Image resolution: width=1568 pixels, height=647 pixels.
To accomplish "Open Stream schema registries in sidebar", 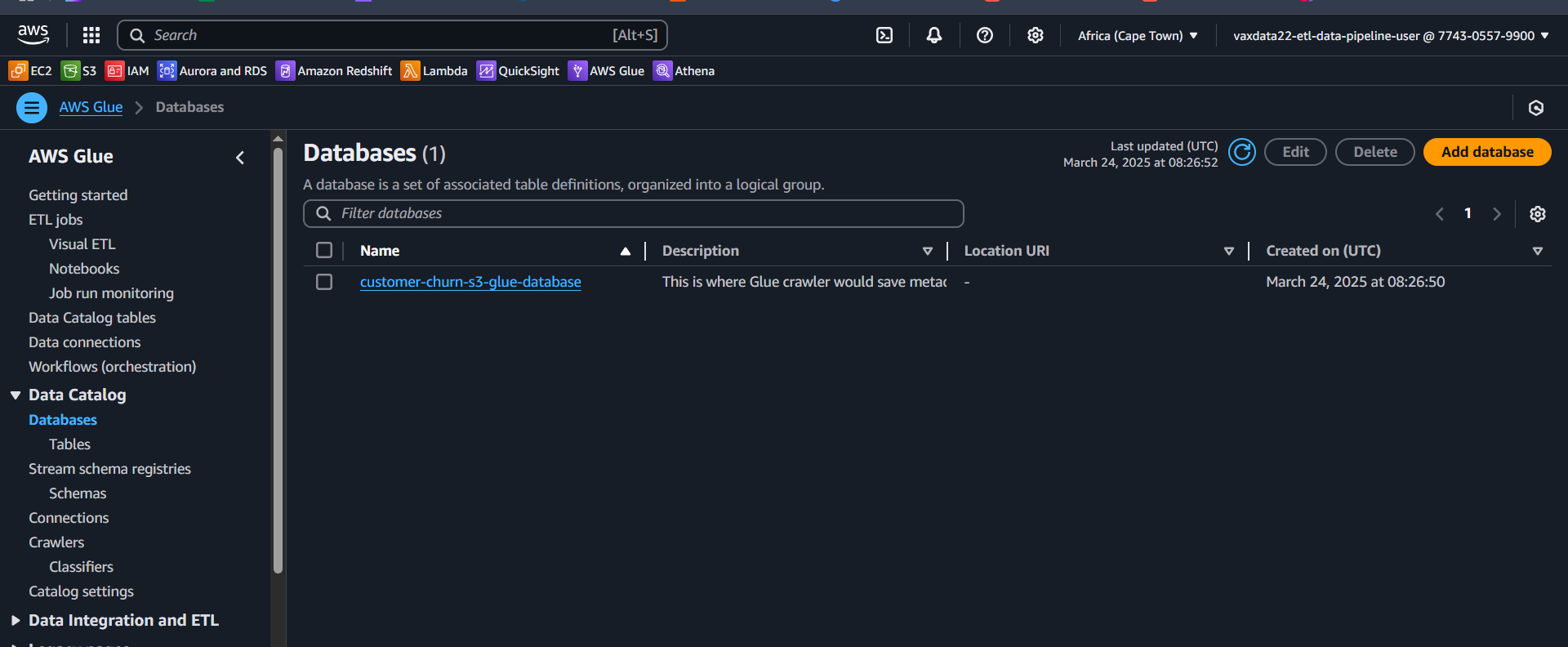I will click(109, 469).
